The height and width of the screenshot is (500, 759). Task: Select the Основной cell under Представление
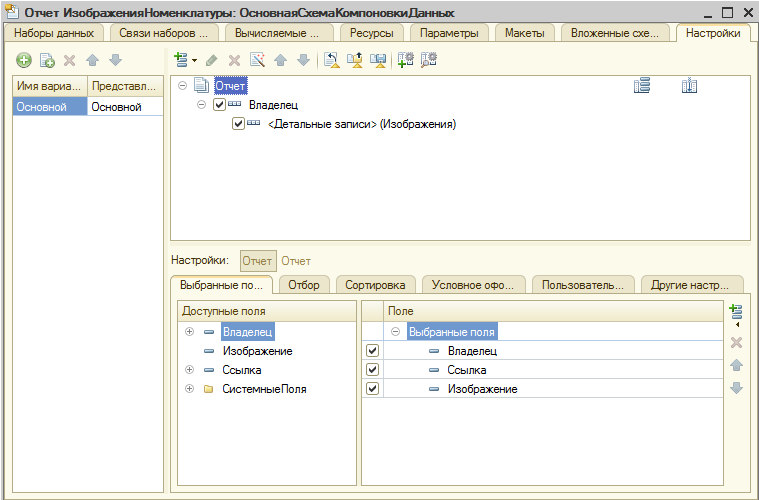click(x=125, y=107)
